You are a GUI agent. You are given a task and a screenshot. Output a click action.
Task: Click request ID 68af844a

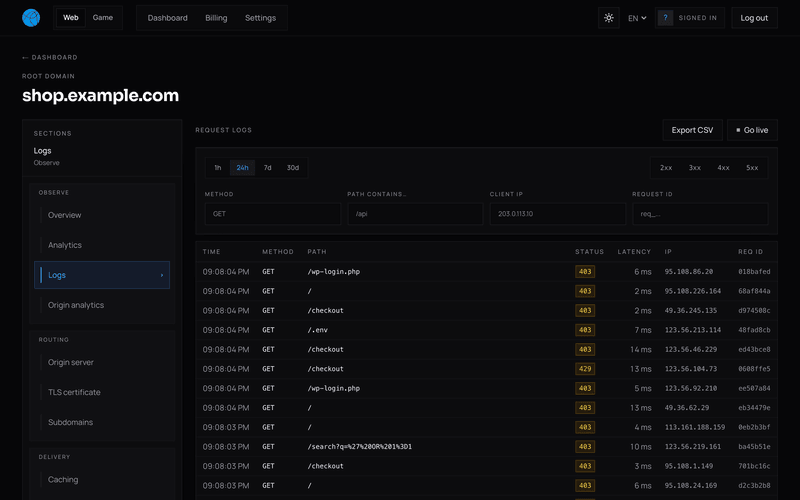point(754,291)
